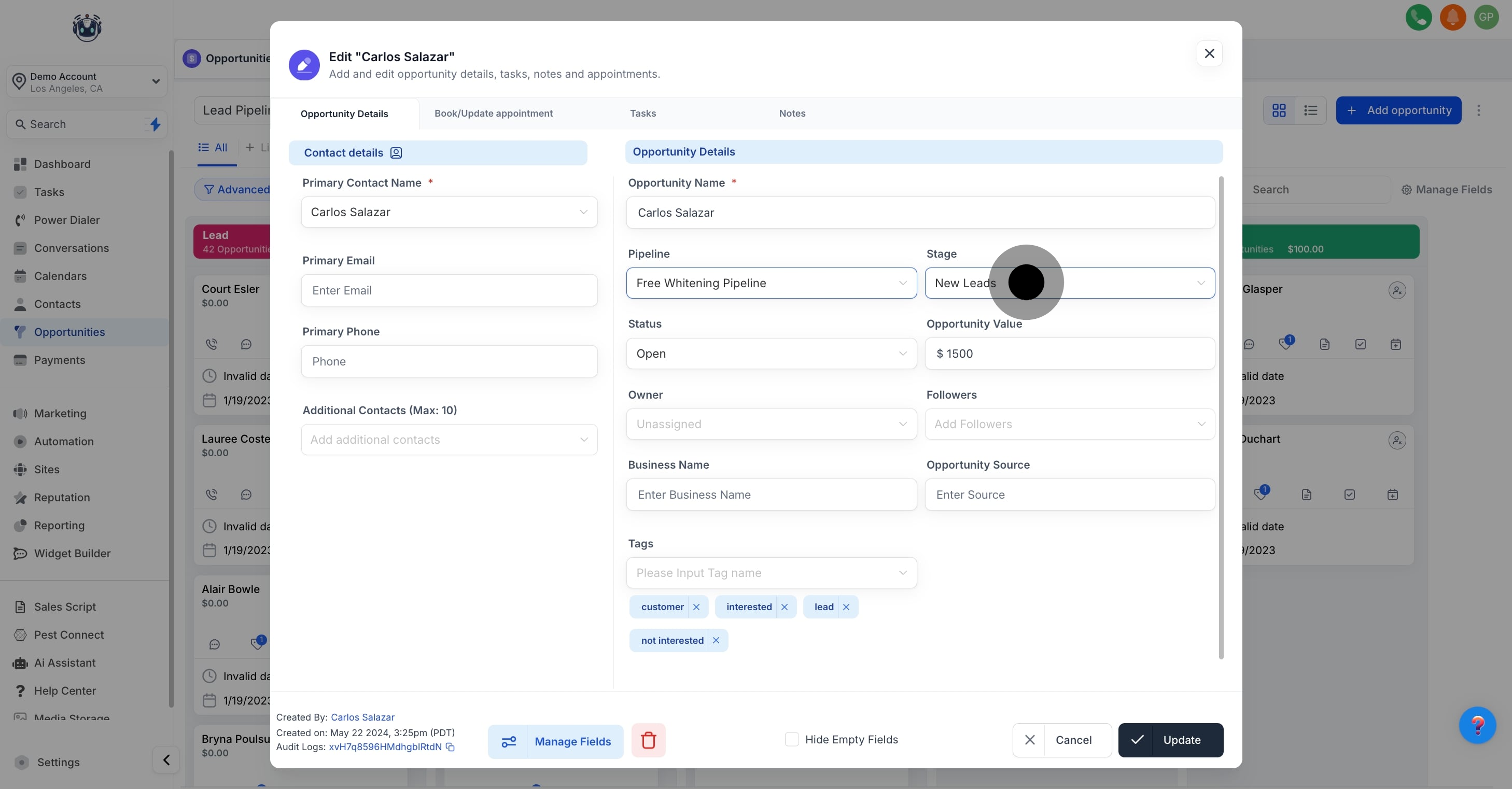Click contact details profile icon
This screenshot has height=789, width=1512.
(x=396, y=153)
